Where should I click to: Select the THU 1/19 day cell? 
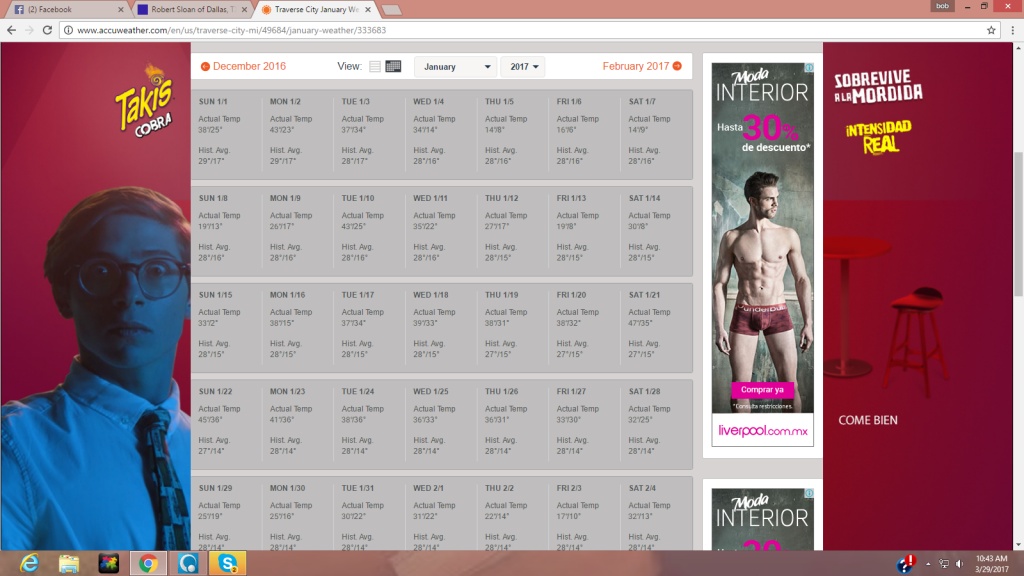click(x=513, y=327)
